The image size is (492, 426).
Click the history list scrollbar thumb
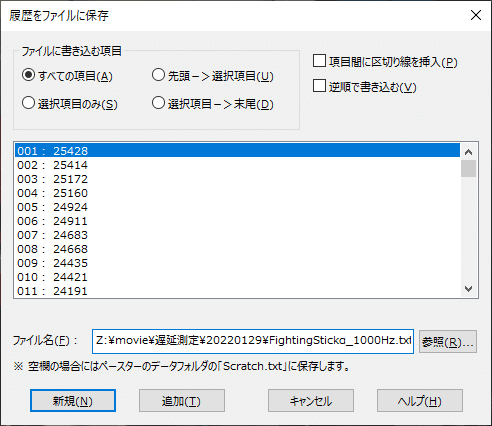tap(468, 168)
